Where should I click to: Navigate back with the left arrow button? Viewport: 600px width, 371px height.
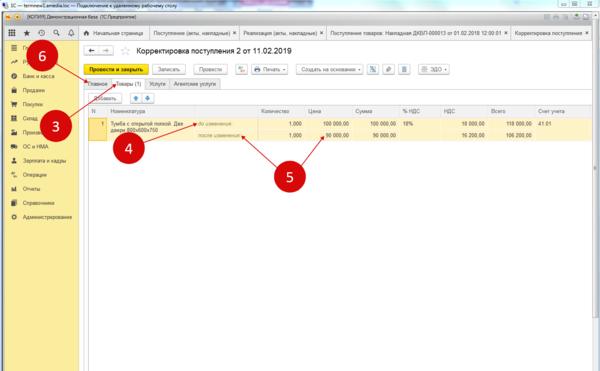91,50
